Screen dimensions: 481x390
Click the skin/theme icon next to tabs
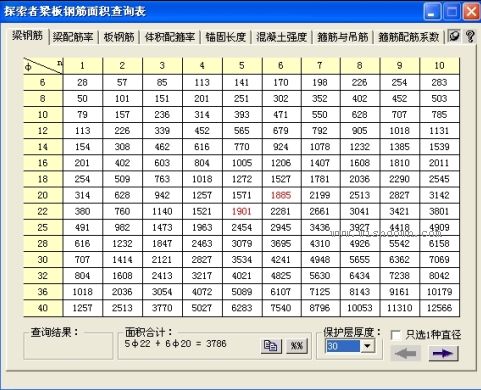(x=454, y=36)
